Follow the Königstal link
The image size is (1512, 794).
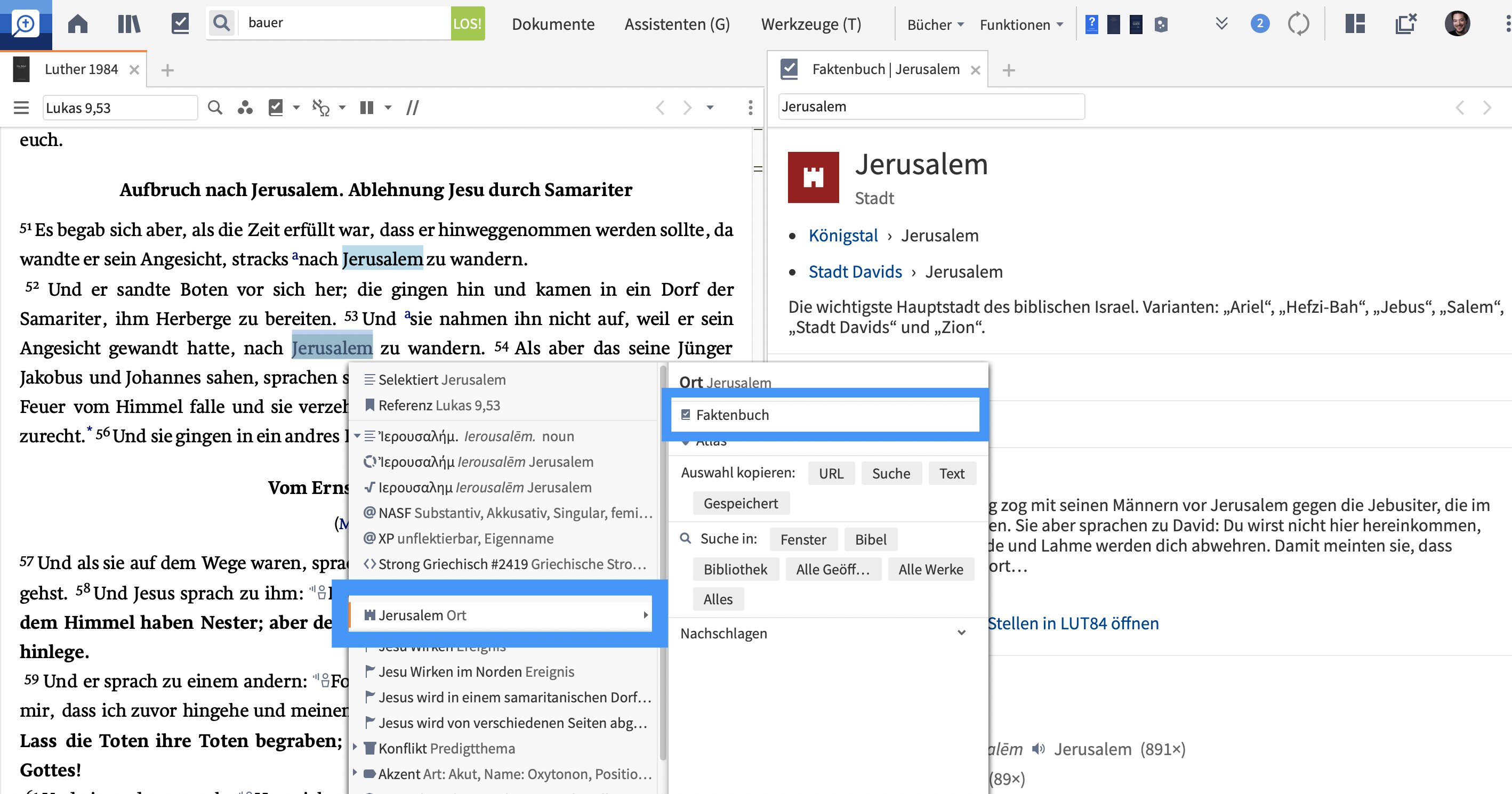843,236
